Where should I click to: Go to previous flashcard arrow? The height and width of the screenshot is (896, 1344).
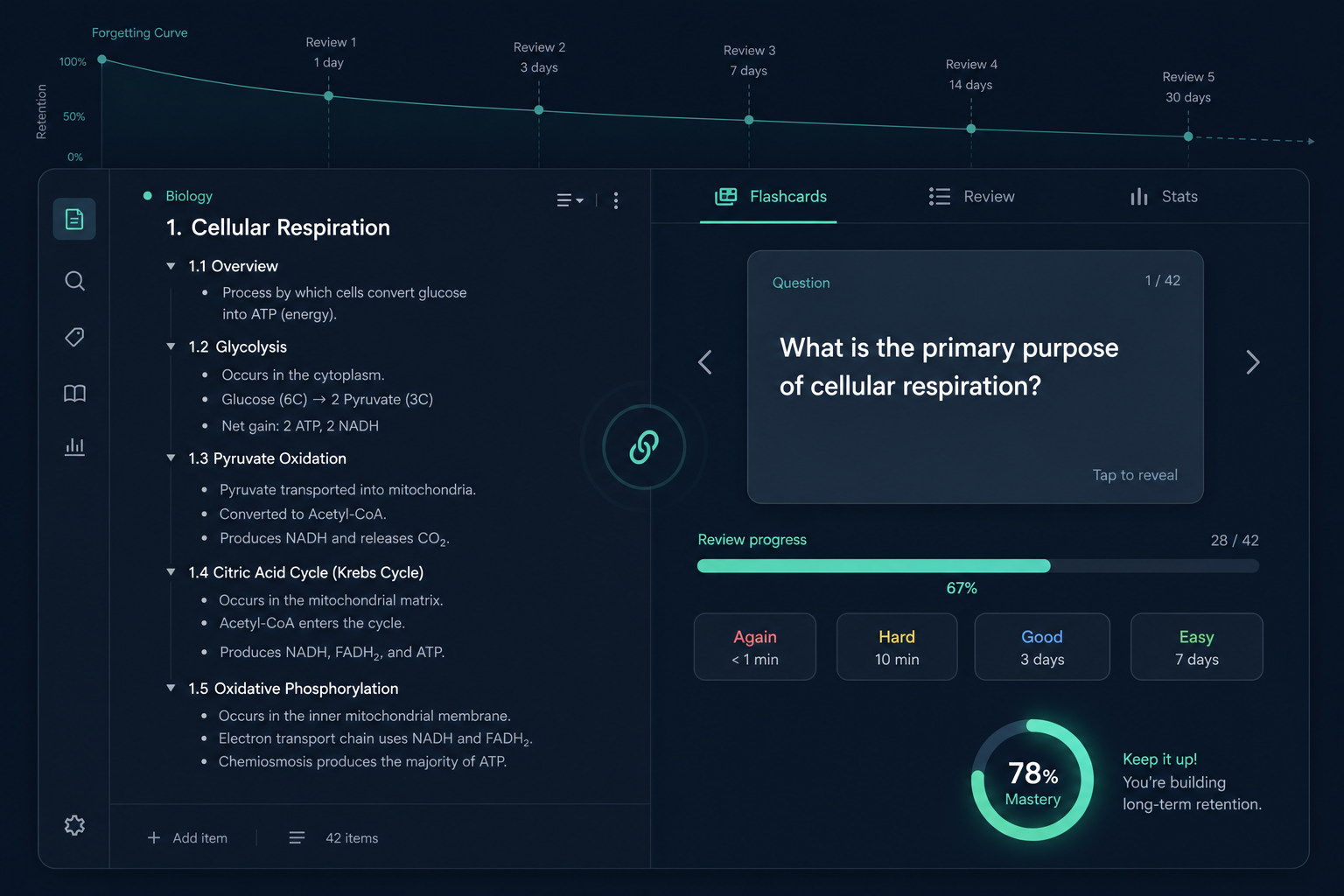[705, 362]
